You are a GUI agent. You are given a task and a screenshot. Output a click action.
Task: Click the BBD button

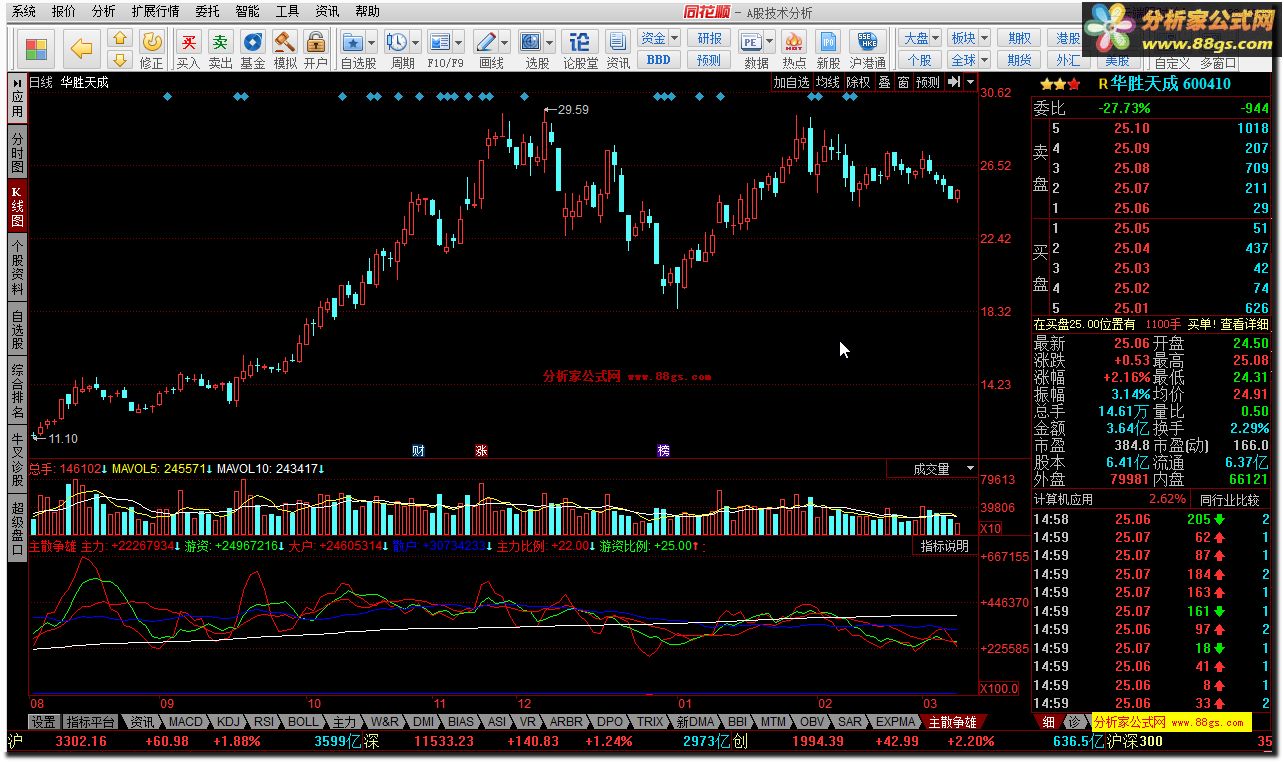tap(658, 60)
